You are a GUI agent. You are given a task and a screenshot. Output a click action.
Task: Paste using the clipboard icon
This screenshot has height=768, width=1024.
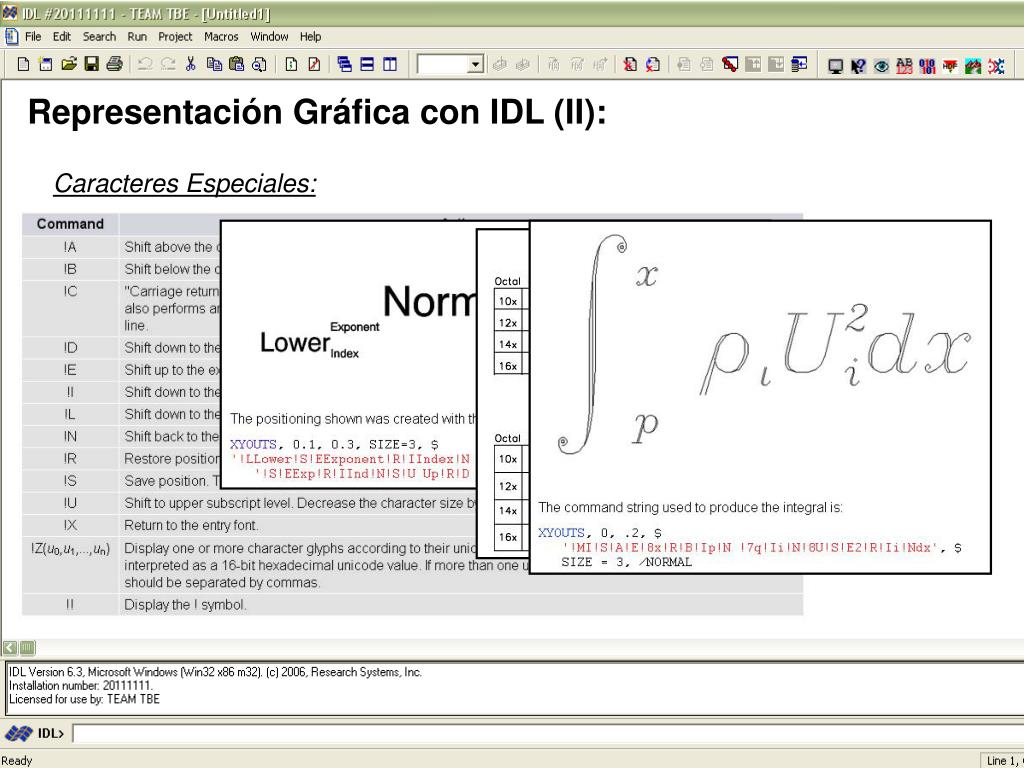[x=236, y=64]
